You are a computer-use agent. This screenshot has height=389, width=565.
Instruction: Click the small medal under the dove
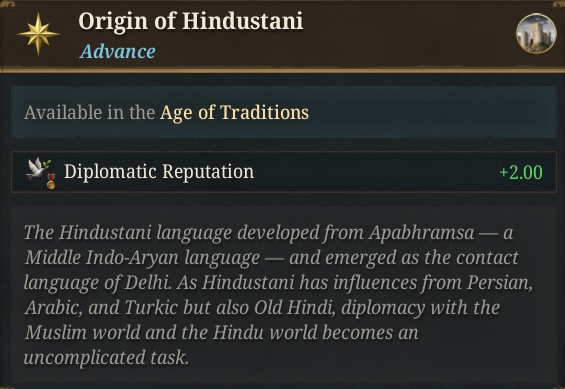51,182
